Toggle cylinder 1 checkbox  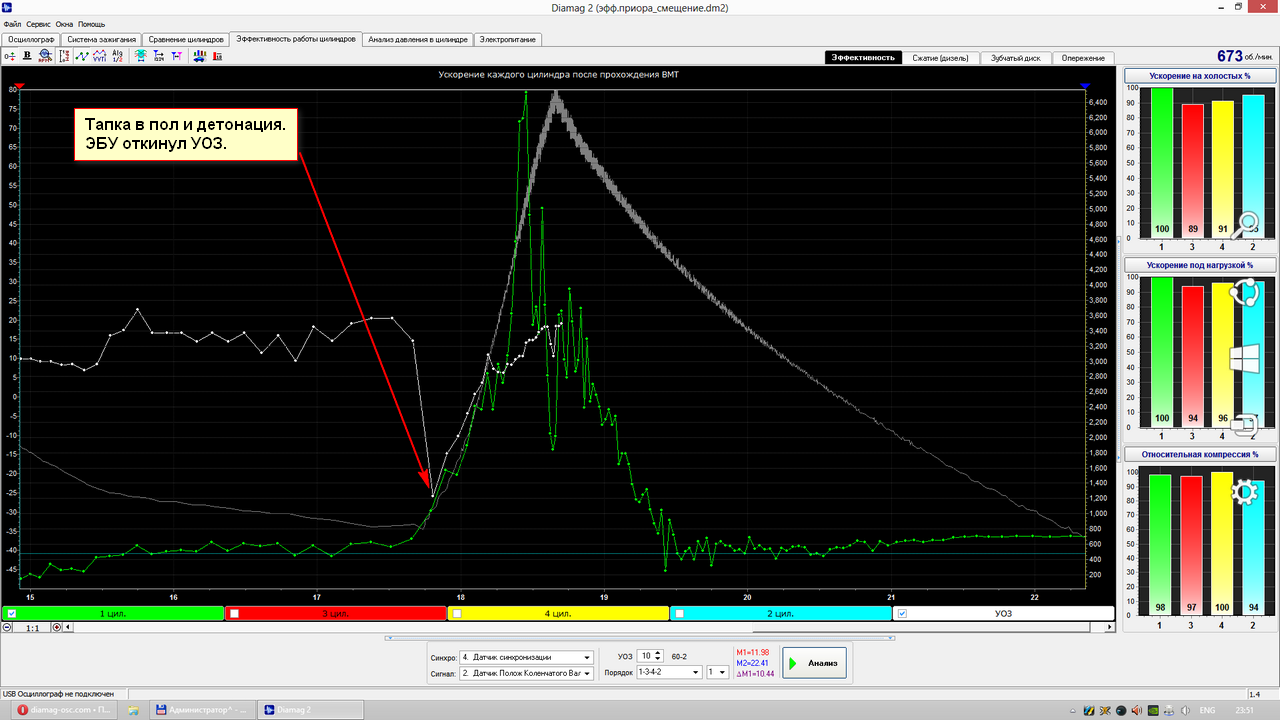[x=10, y=613]
